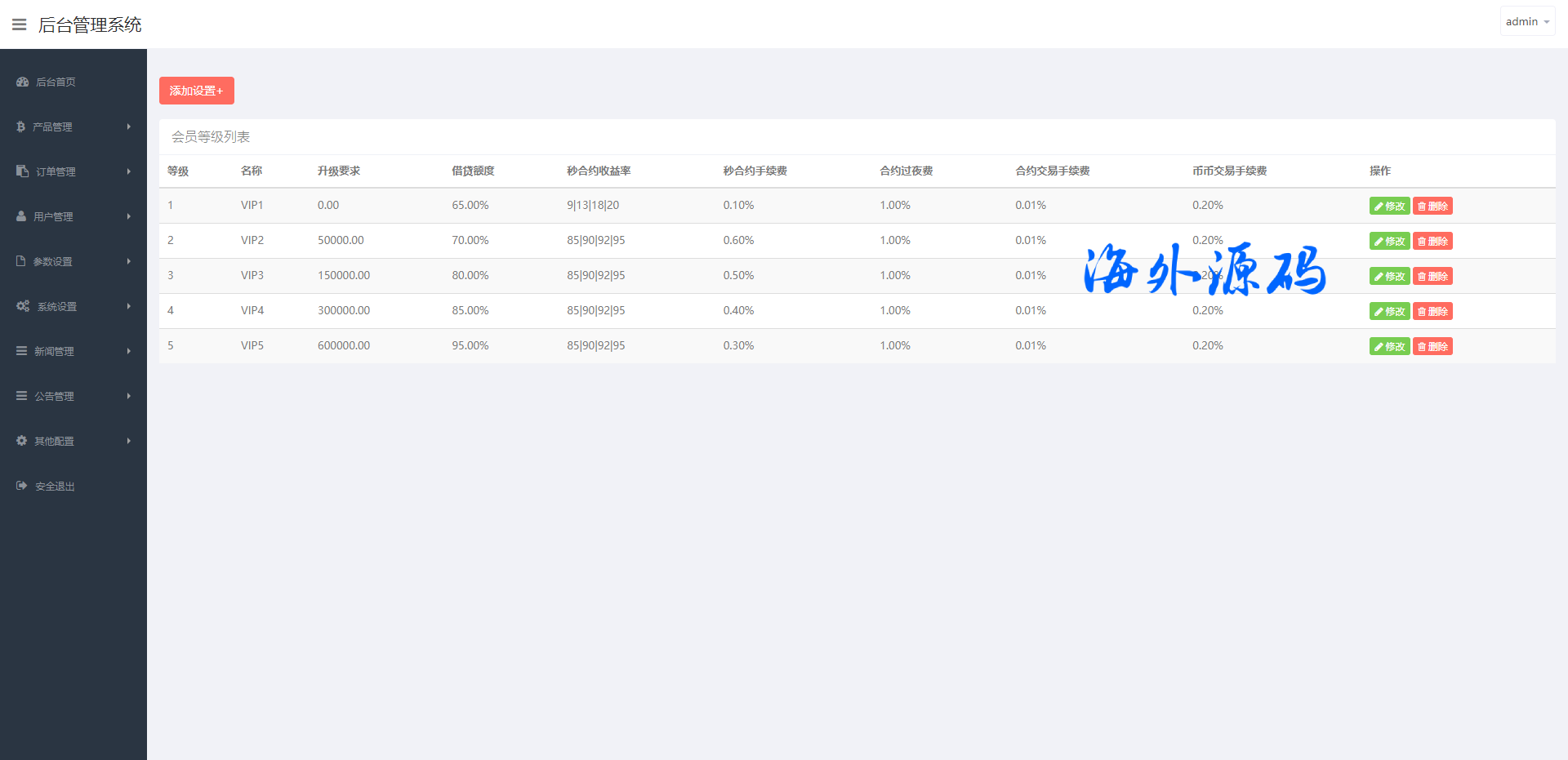Click the hamburger menu icon in header
The height and width of the screenshot is (760, 1568).
coord(20,24)
